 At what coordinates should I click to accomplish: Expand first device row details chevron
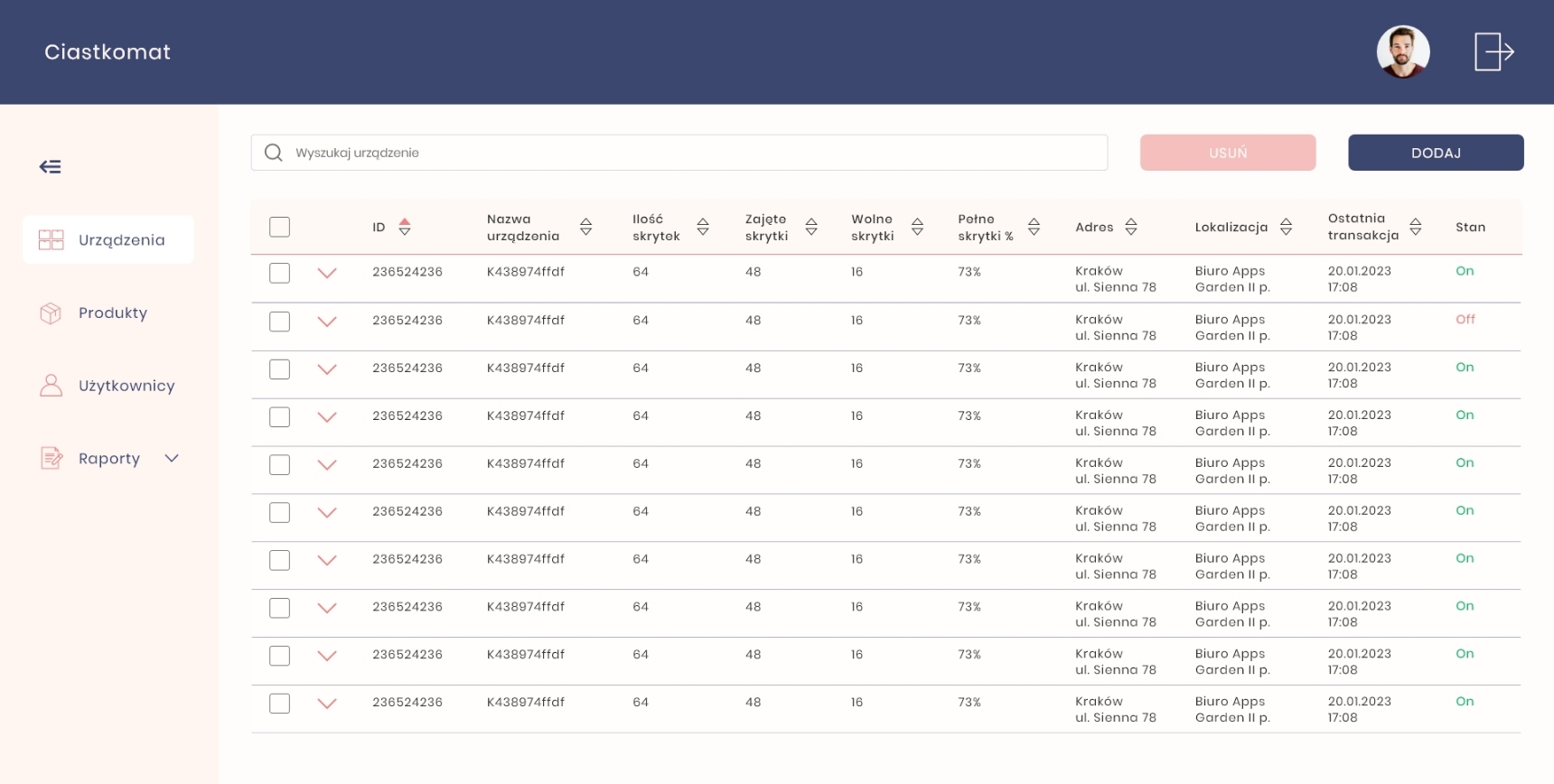327,273
